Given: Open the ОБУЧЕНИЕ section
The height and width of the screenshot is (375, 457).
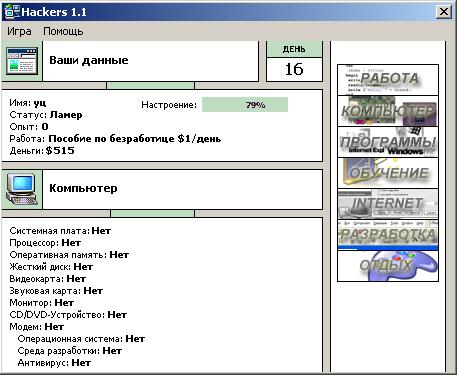Looking at the screenshot, I should (388, 173).
